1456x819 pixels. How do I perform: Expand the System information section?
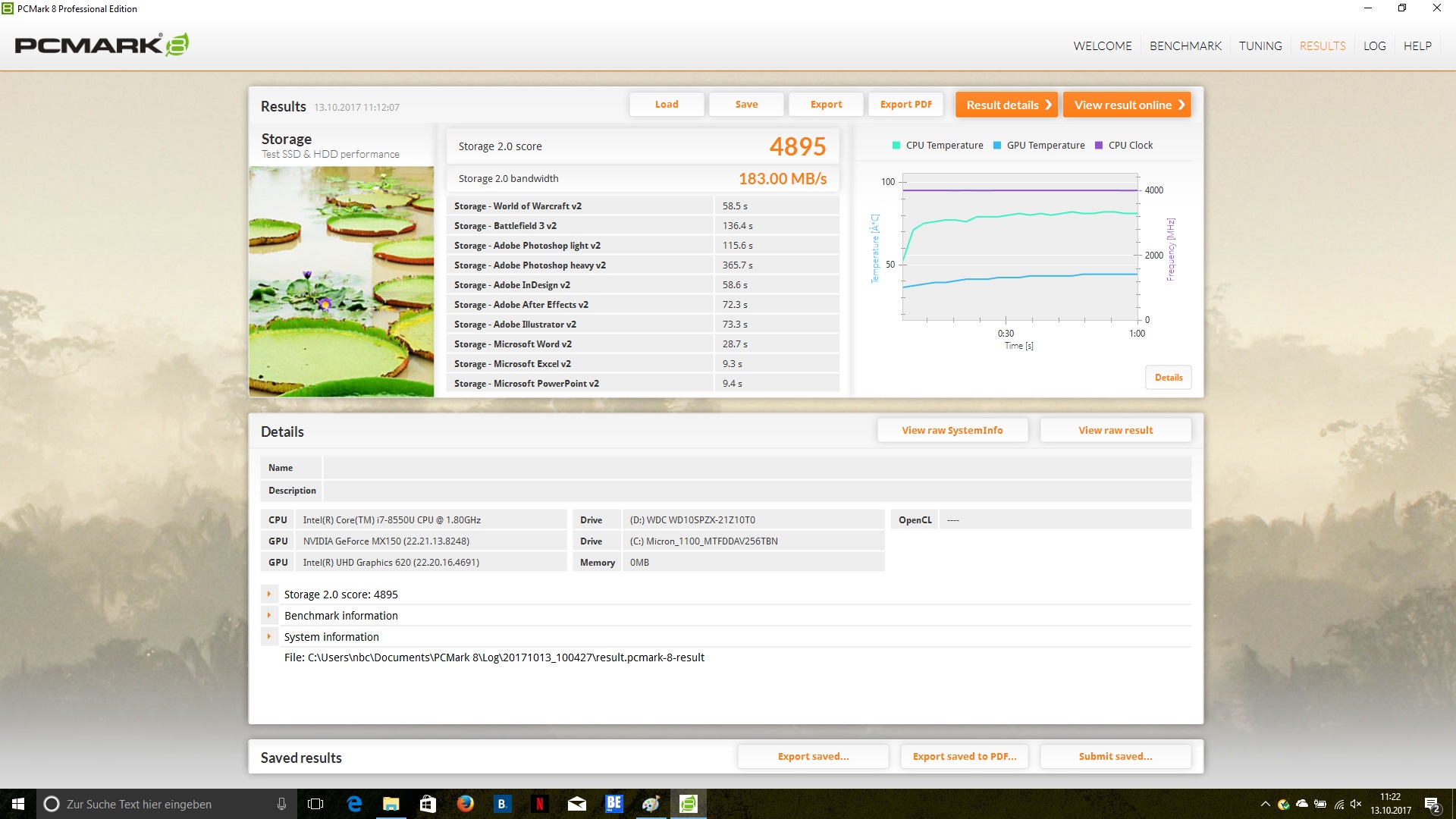[269, 637]
